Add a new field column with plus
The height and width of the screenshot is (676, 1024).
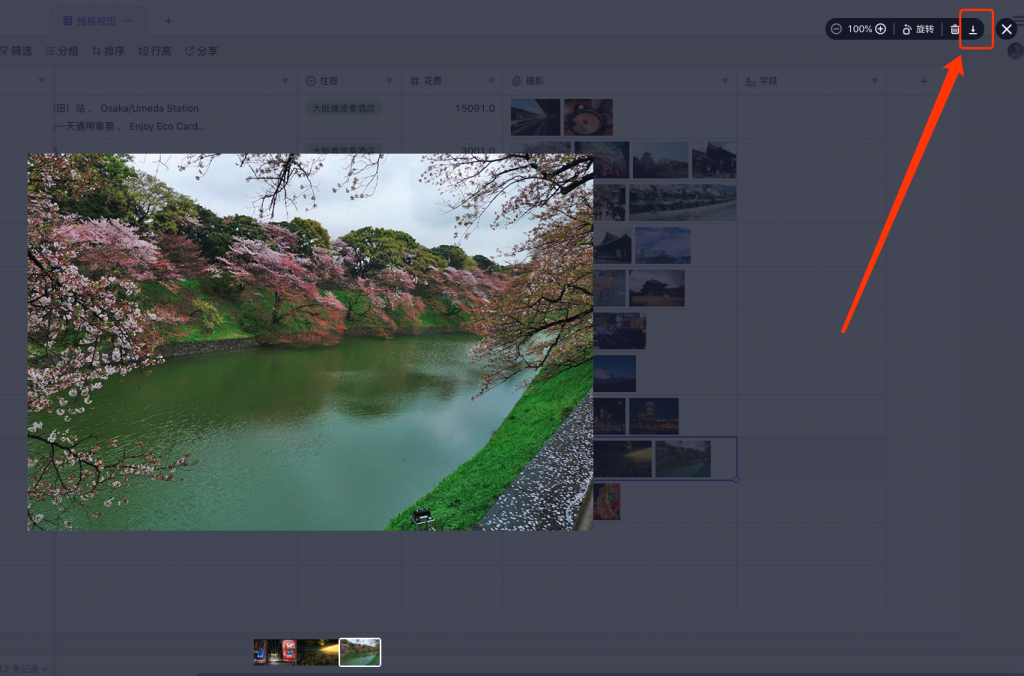click(x=923, y=81)
